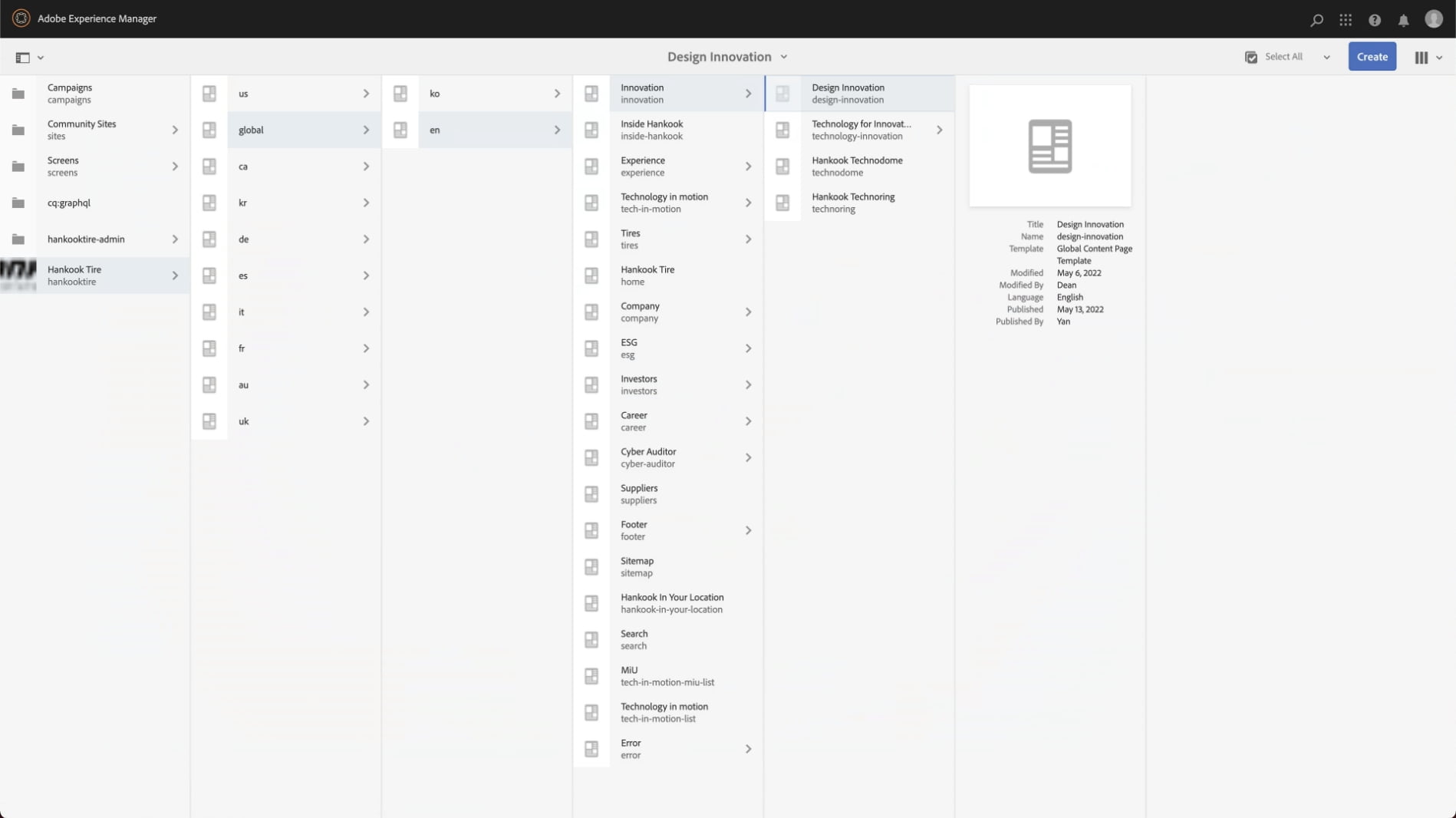
Task: Select the en language page
Action: coord(477,130)
